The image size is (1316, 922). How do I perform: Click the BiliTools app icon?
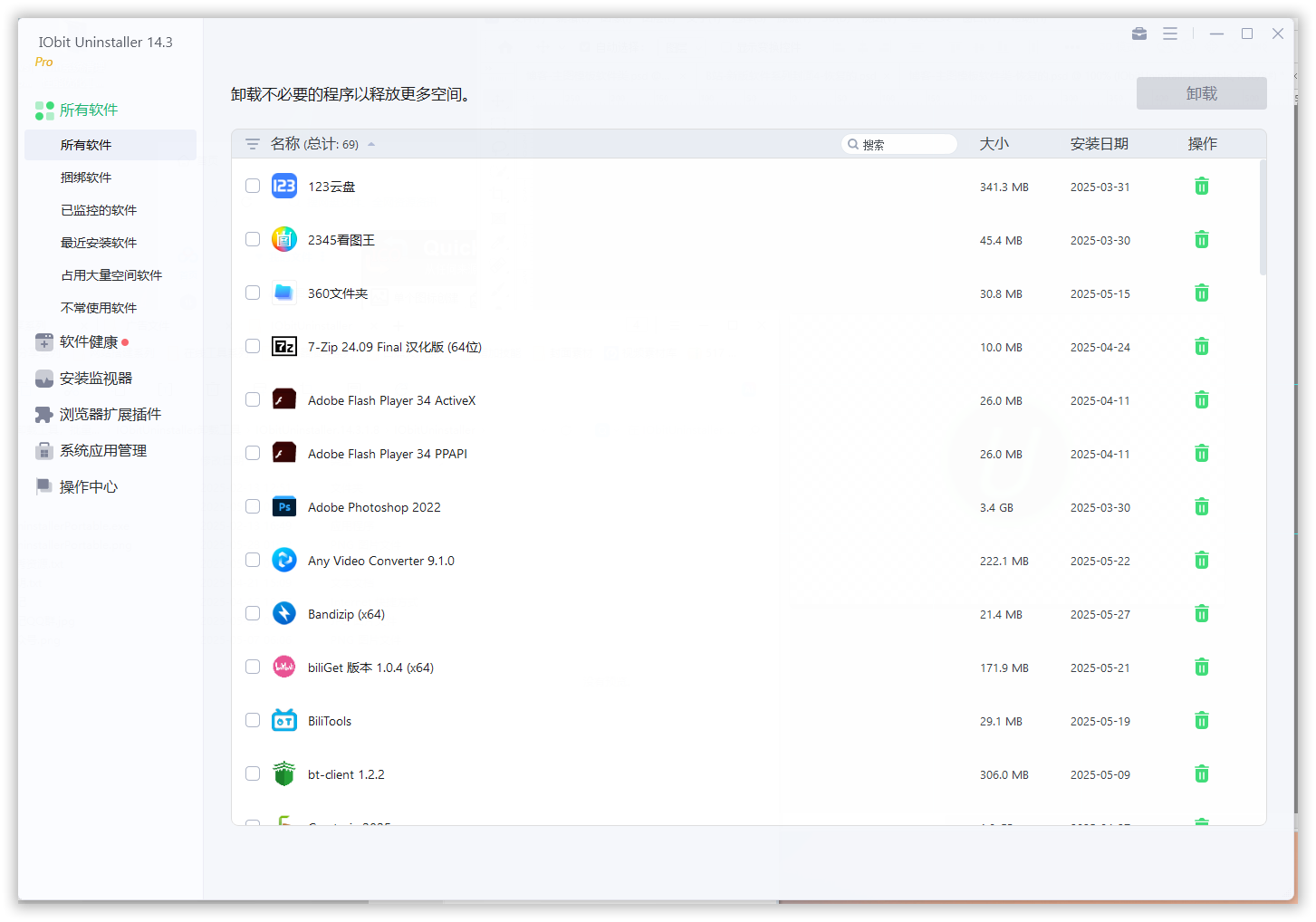tap(284, 720)
